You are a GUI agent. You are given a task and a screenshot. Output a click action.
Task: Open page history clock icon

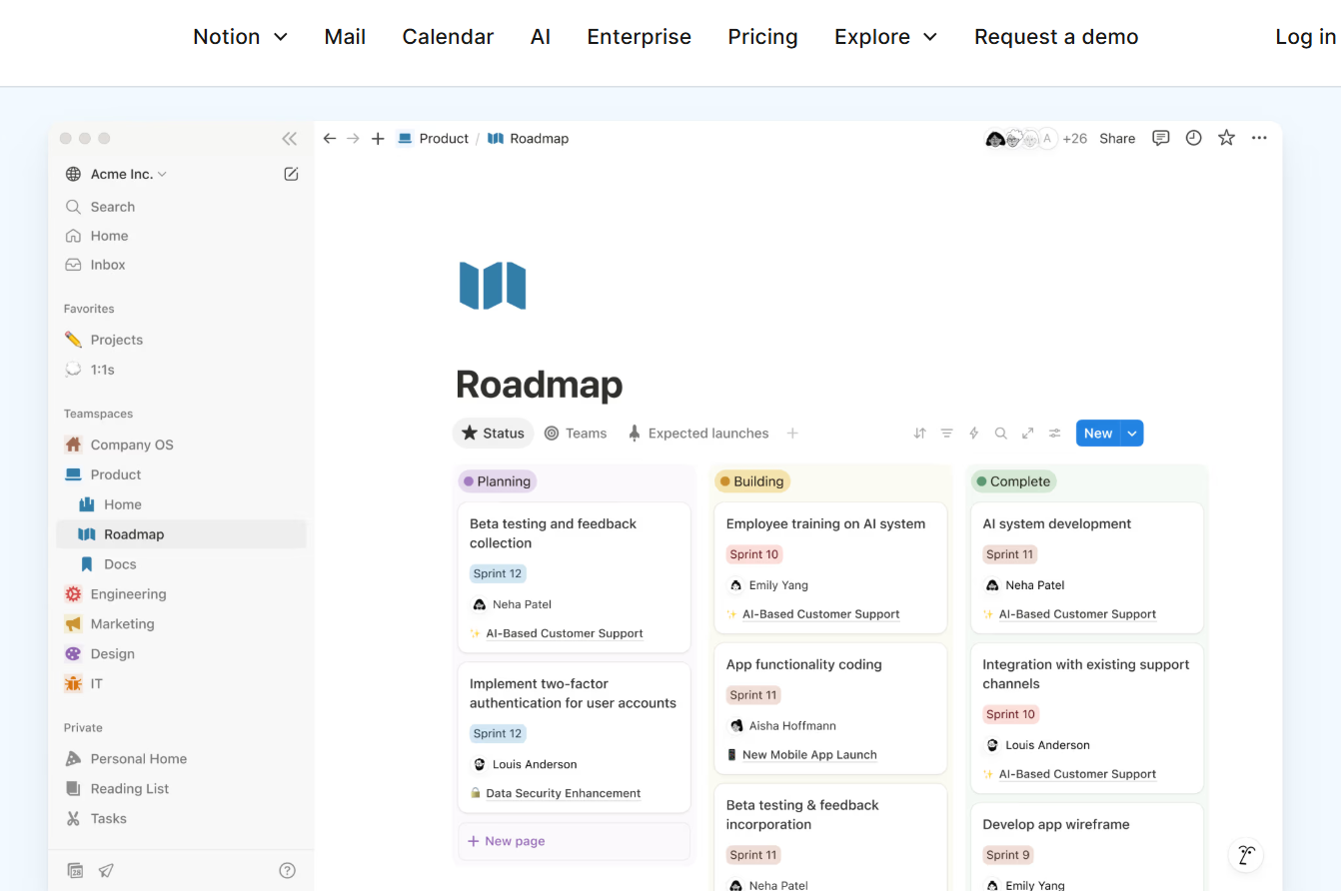[1193, 138]
